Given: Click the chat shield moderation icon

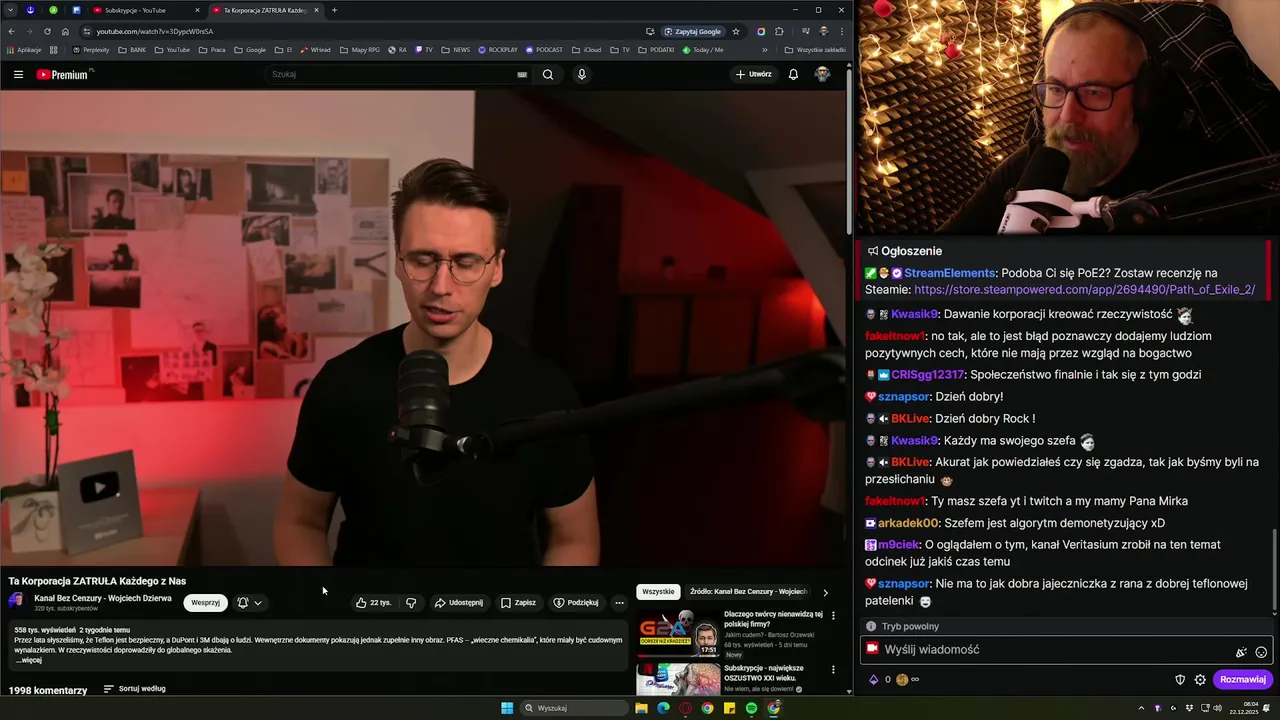Looking at the screenshot, I should [1180, 680].
